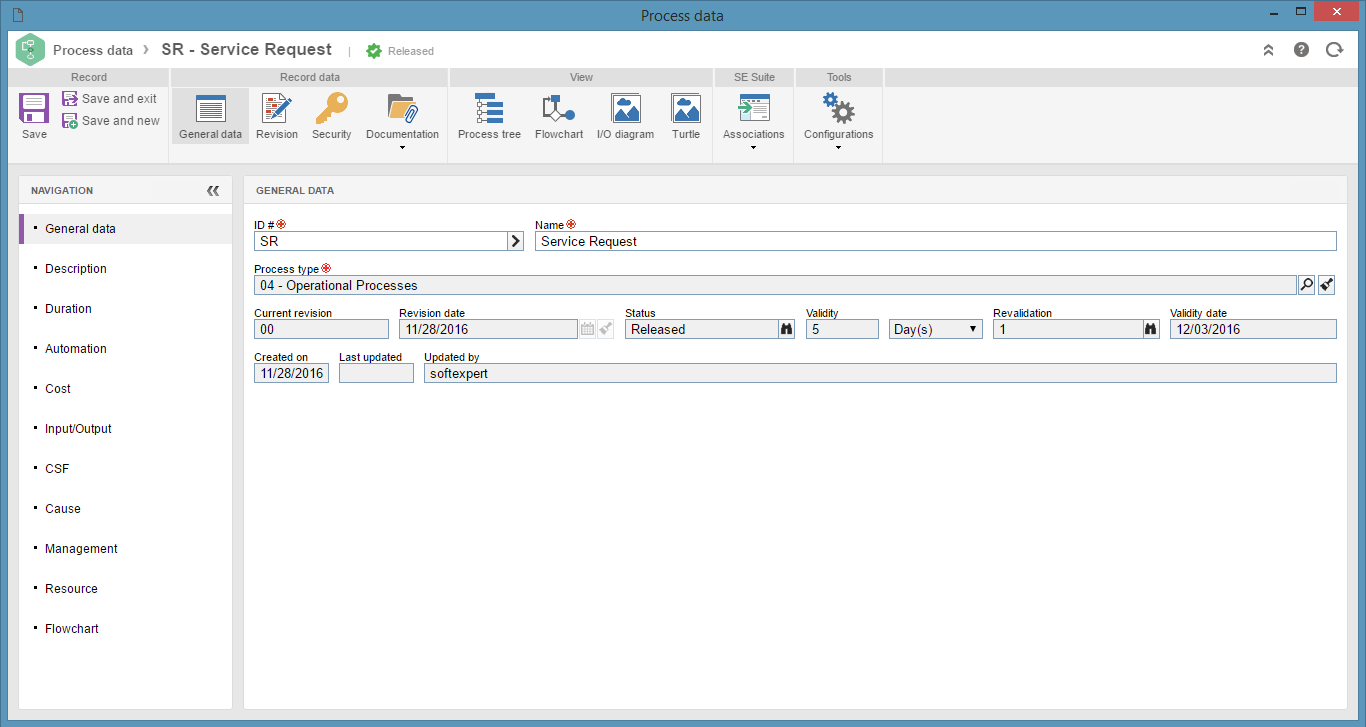
Task: Click the Process type field
Action: click(x=775, y=285)
